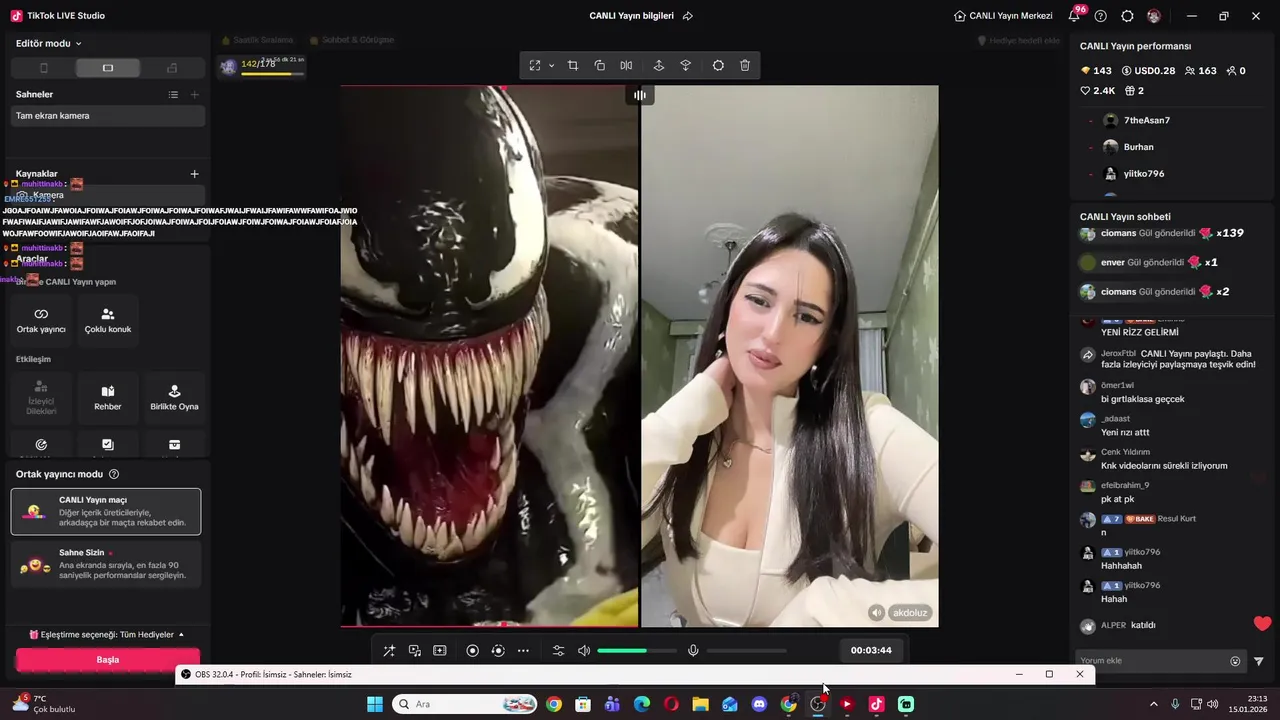Select the Kamera source
1280x720 pixels.
(x=108, y=195)
